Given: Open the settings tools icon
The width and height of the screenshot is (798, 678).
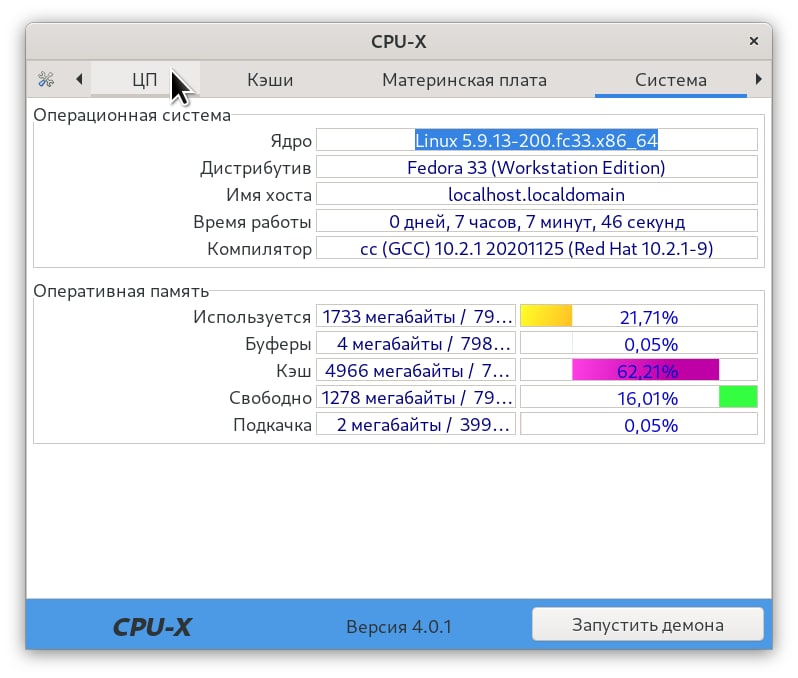Looking at the screenshot, I should coord(46,79).
